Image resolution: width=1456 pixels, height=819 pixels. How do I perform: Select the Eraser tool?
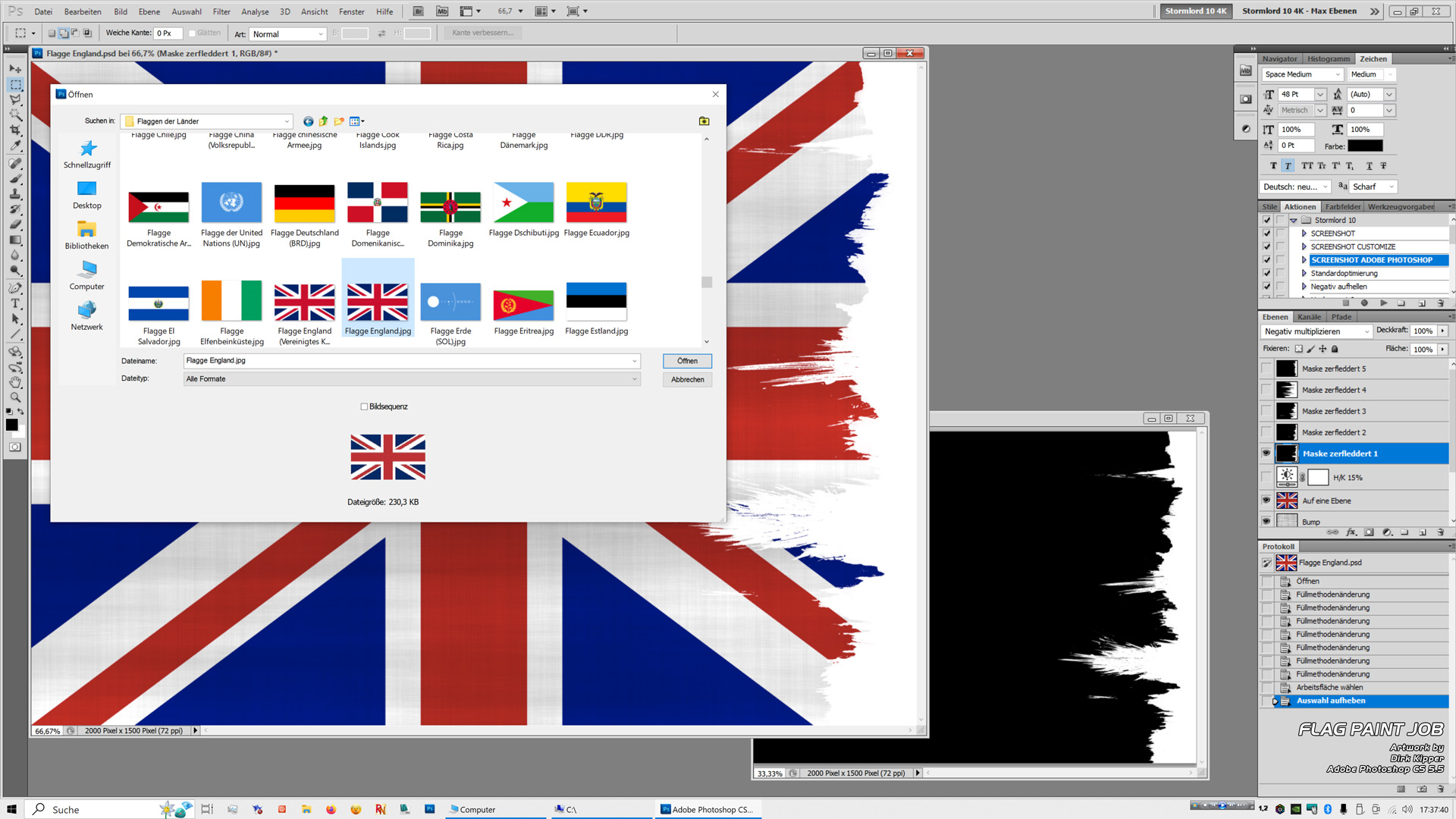15,224
